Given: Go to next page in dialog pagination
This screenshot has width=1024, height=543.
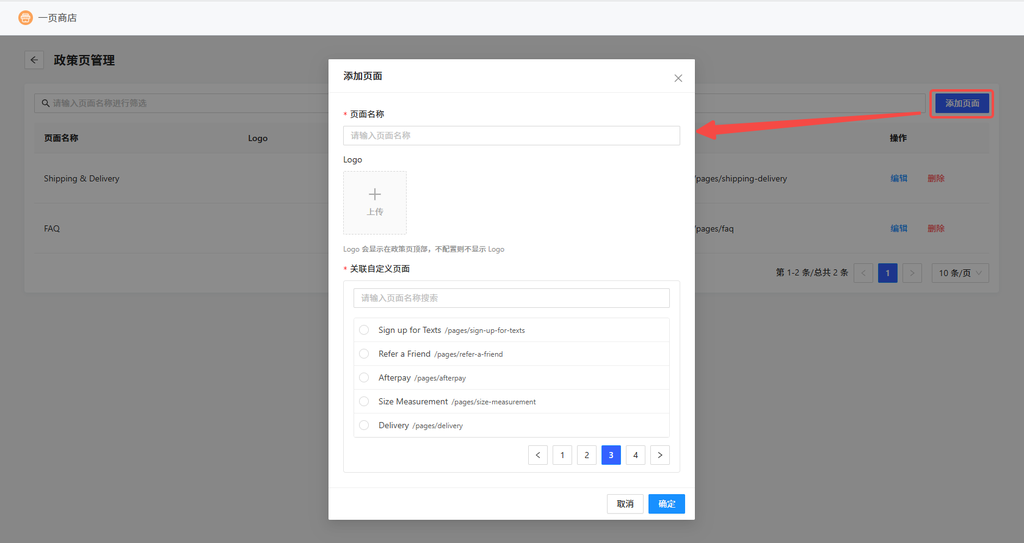Looking at the screenshot, I should (x=660, y=455).
